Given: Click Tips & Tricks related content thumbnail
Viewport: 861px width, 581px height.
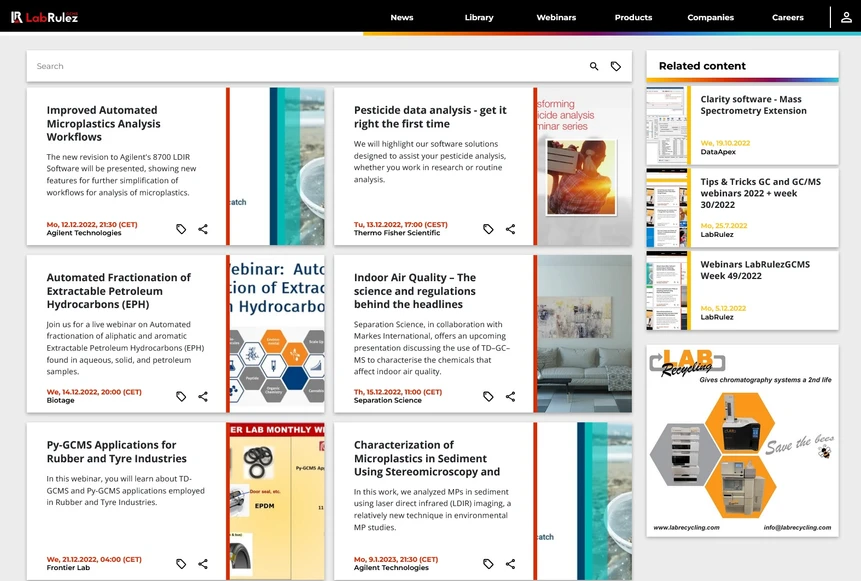Looking at the screenshot, I should [667, 208].
